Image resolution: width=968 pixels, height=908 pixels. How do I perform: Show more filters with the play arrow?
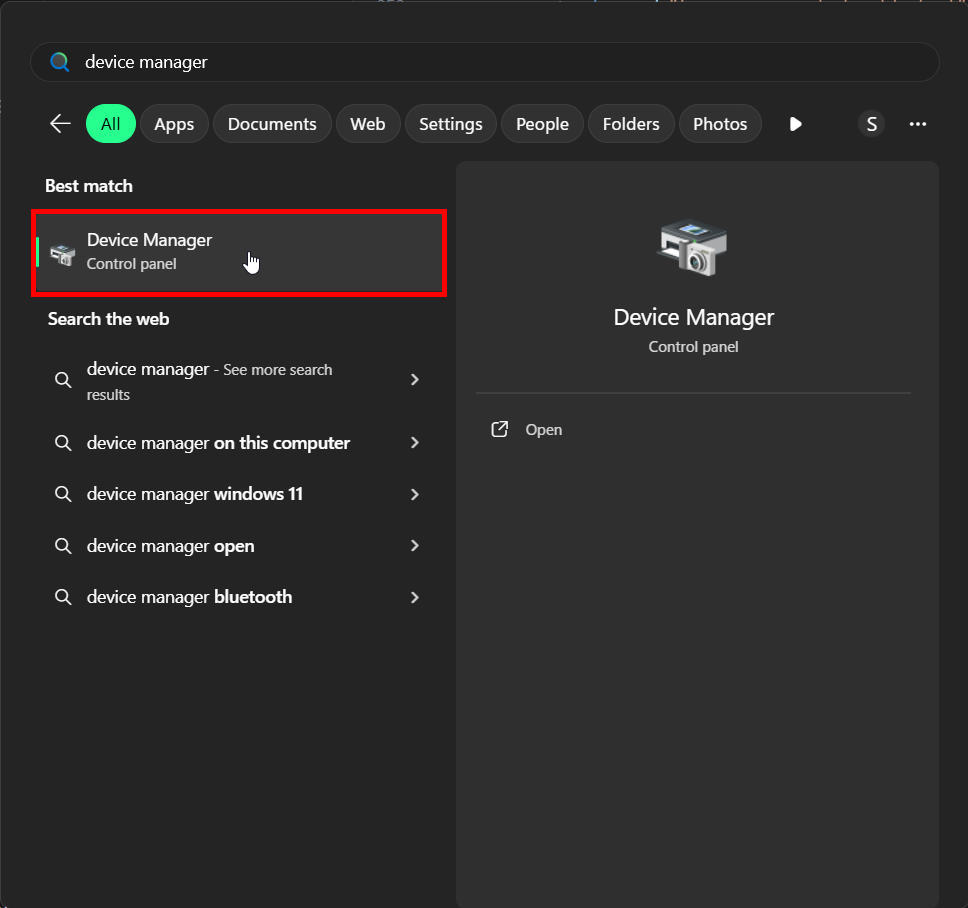pyautogui.click(x=796, y=124)
